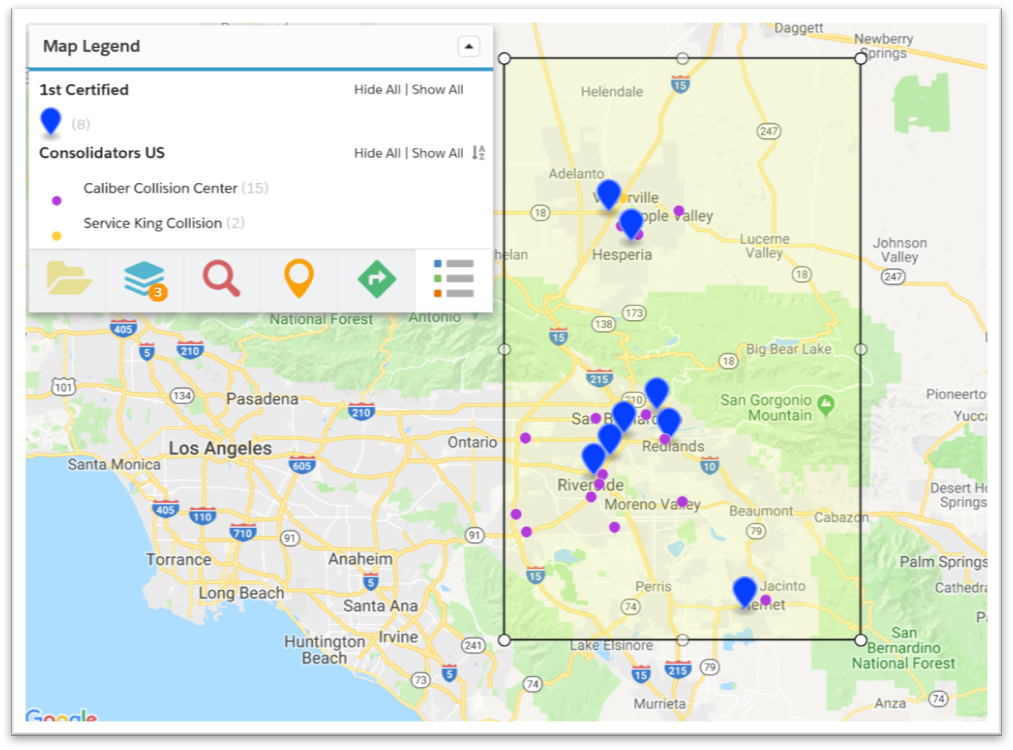The image size is (1013, 750).
Task: Click the blue pin nearest Riverside
Action: 593,459
